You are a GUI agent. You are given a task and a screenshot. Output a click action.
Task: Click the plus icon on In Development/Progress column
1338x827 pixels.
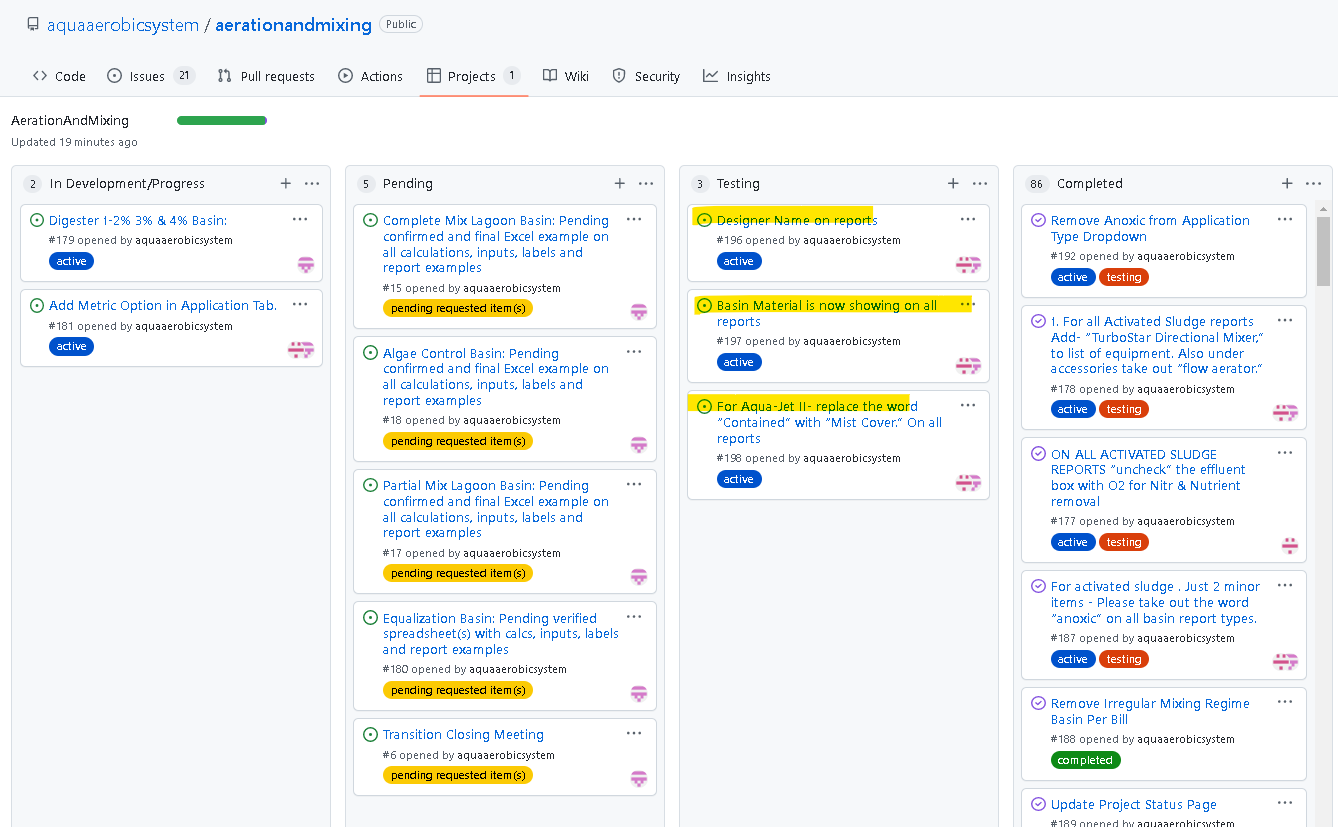(286, 183)
